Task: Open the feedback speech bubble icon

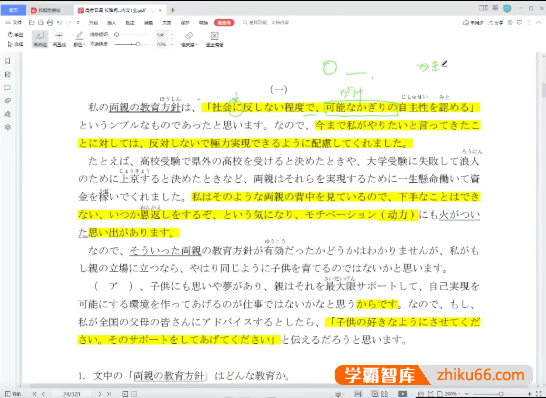Action: [520, 23]
